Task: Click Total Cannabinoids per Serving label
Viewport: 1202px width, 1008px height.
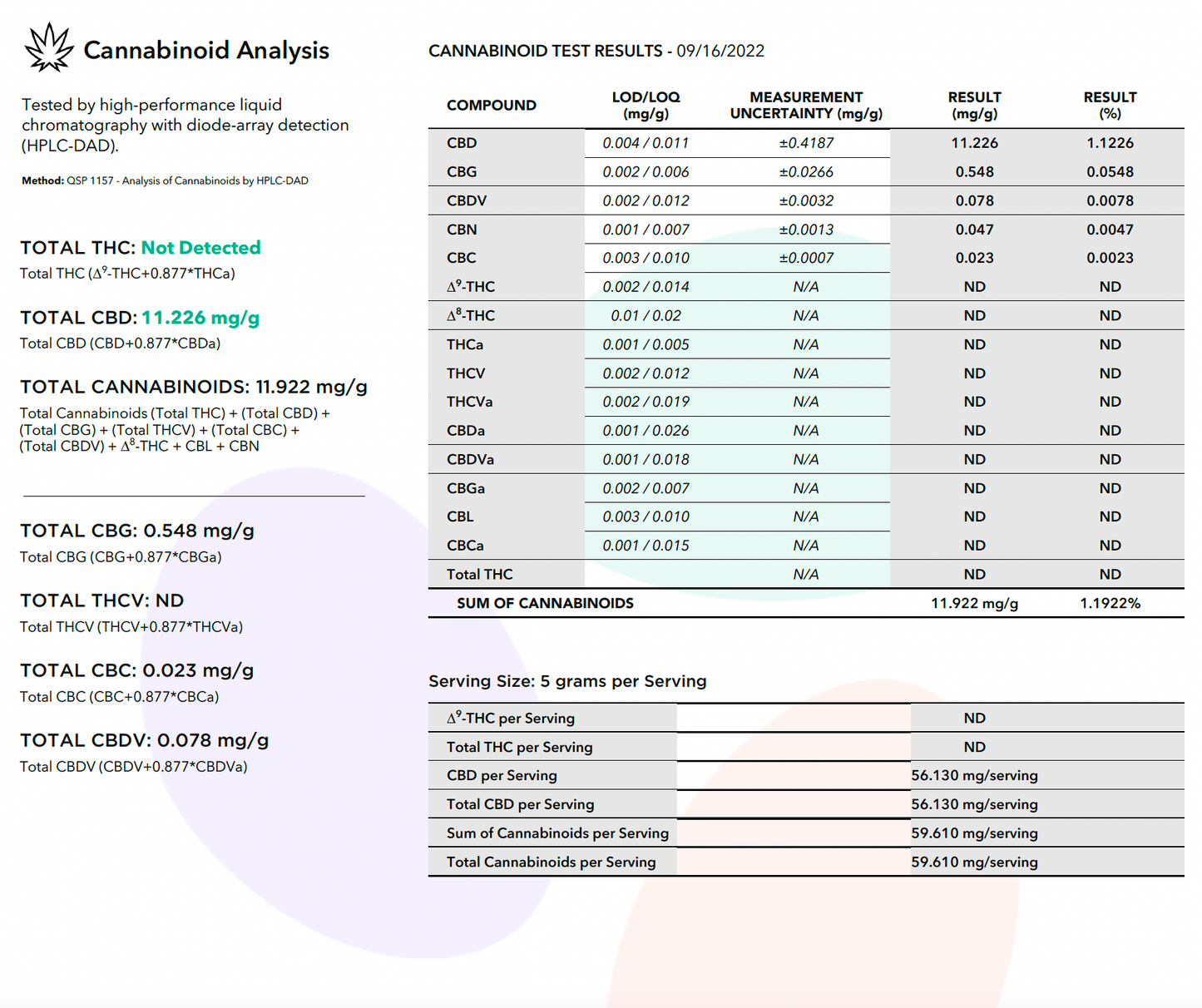Action: [x=552, y=862]
